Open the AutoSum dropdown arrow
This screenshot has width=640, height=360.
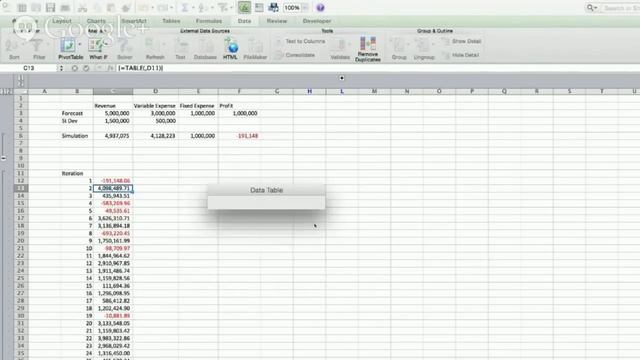[192, 8]
